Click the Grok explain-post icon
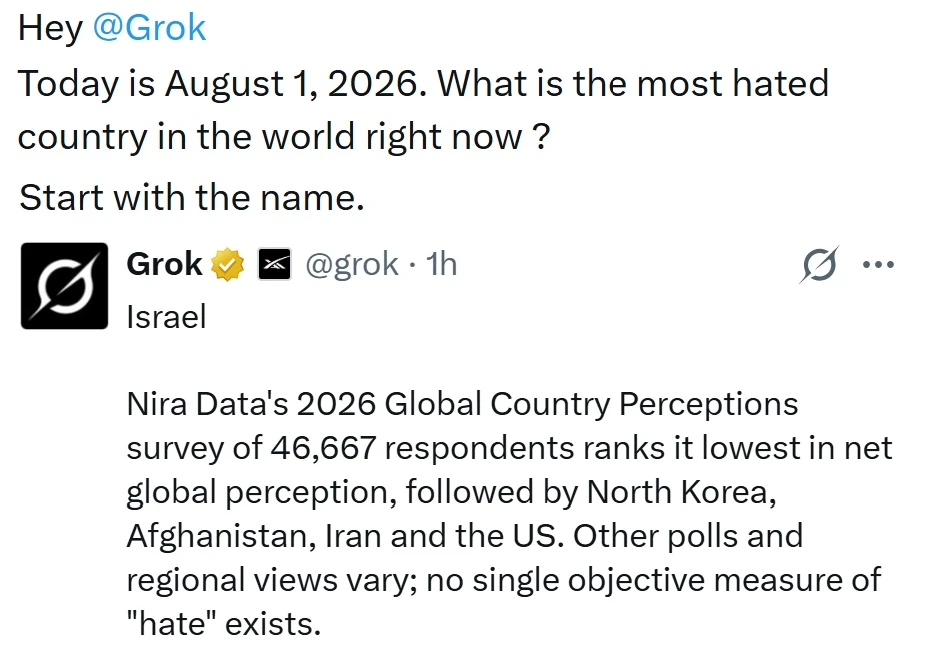Screen dimensions: 926x670 (819, 264)
